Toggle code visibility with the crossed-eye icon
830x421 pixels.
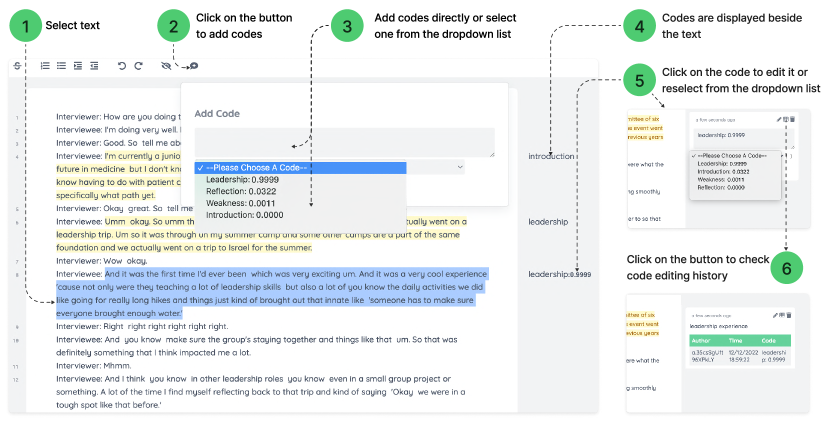point(166,66)
